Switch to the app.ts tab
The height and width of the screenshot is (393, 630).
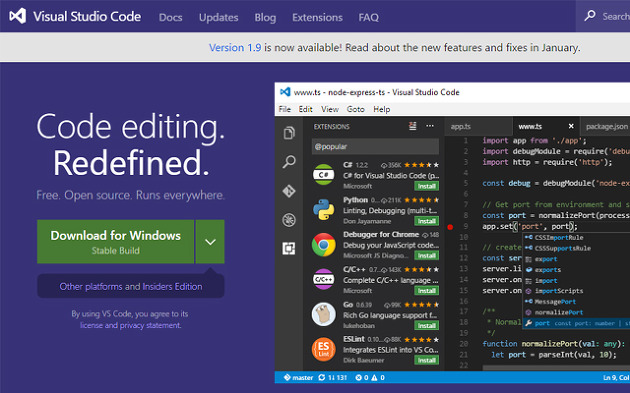pos(479,127)
